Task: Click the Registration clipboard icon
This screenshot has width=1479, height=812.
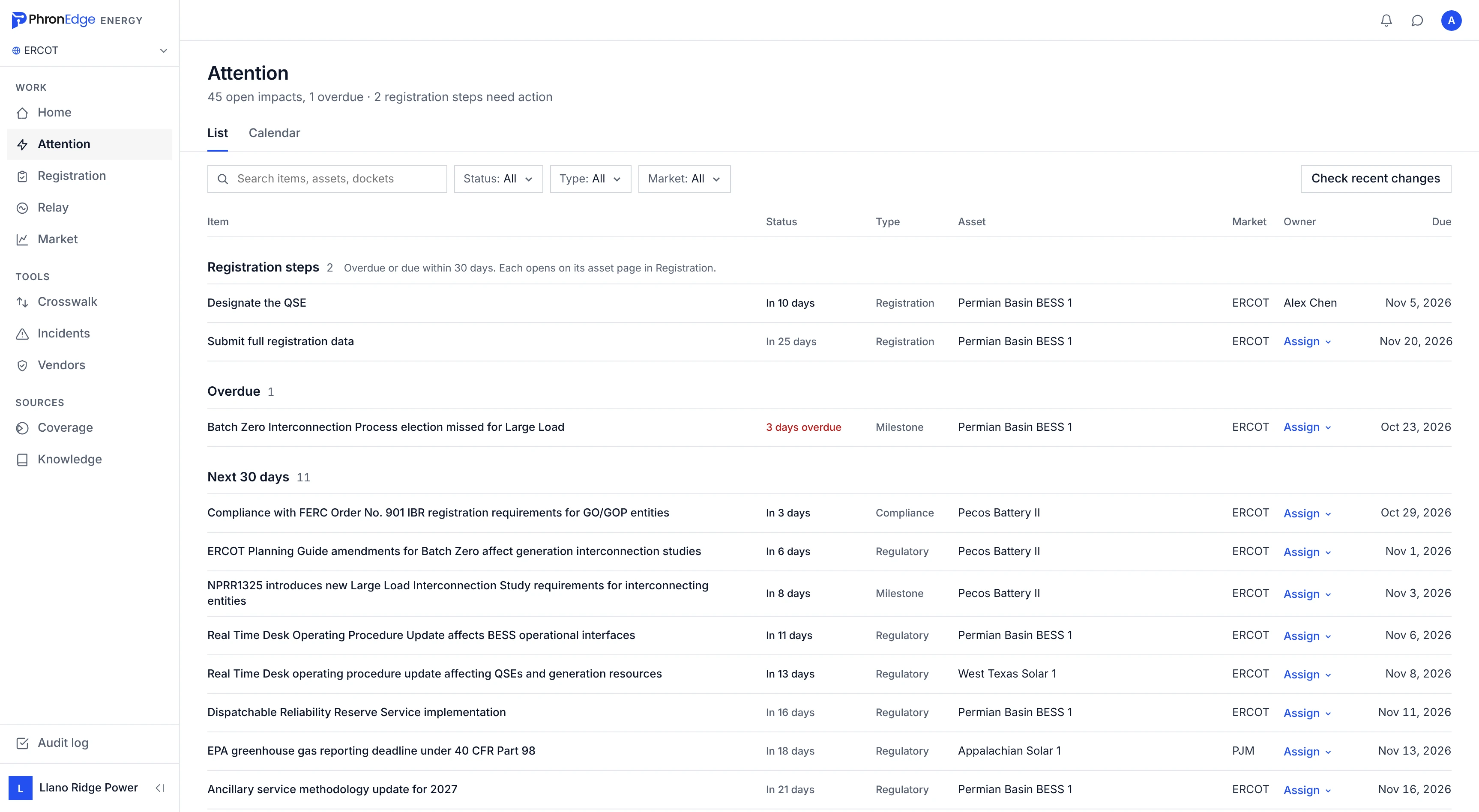Action: tap(22, 176)
